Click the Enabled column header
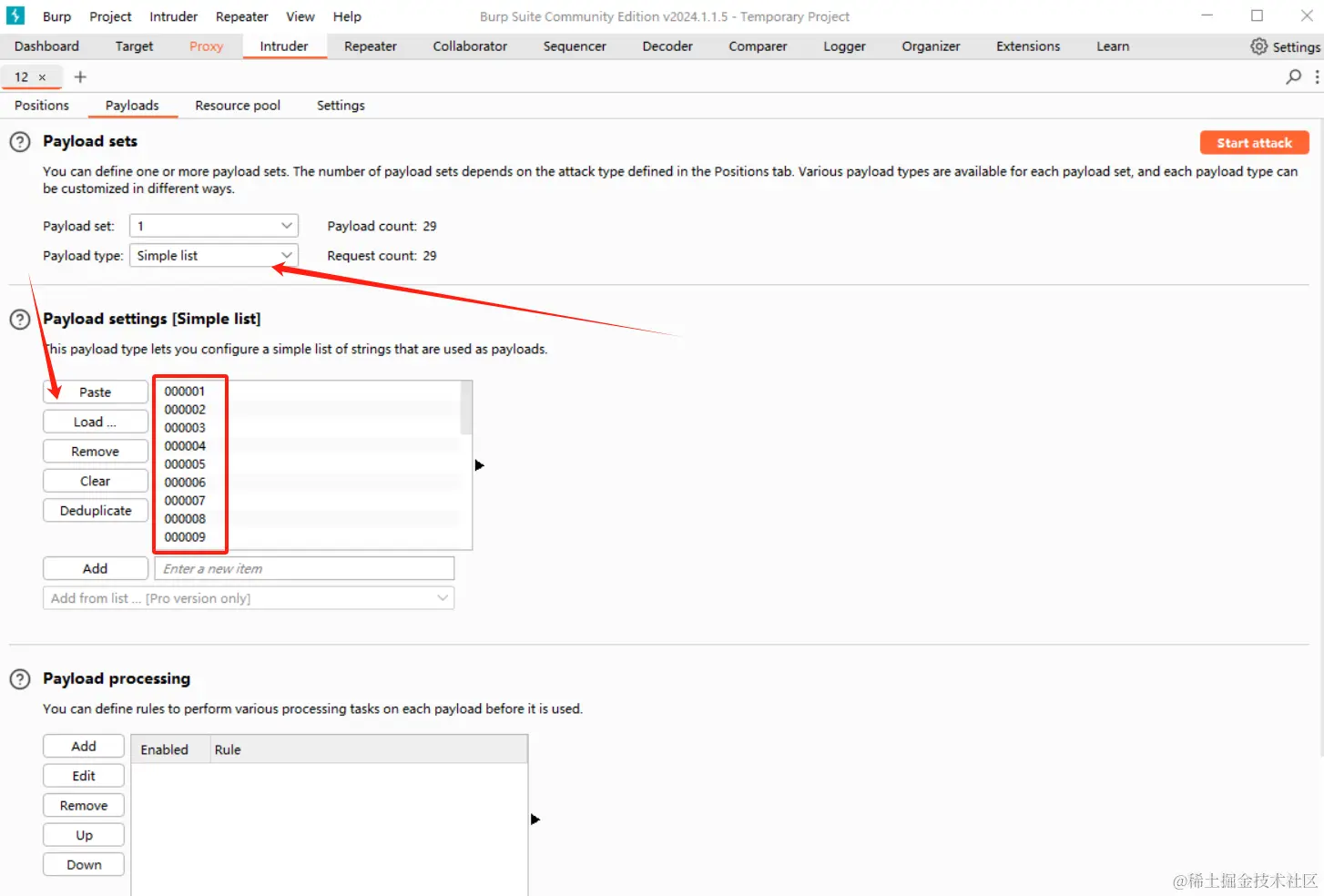 point(171,750)
